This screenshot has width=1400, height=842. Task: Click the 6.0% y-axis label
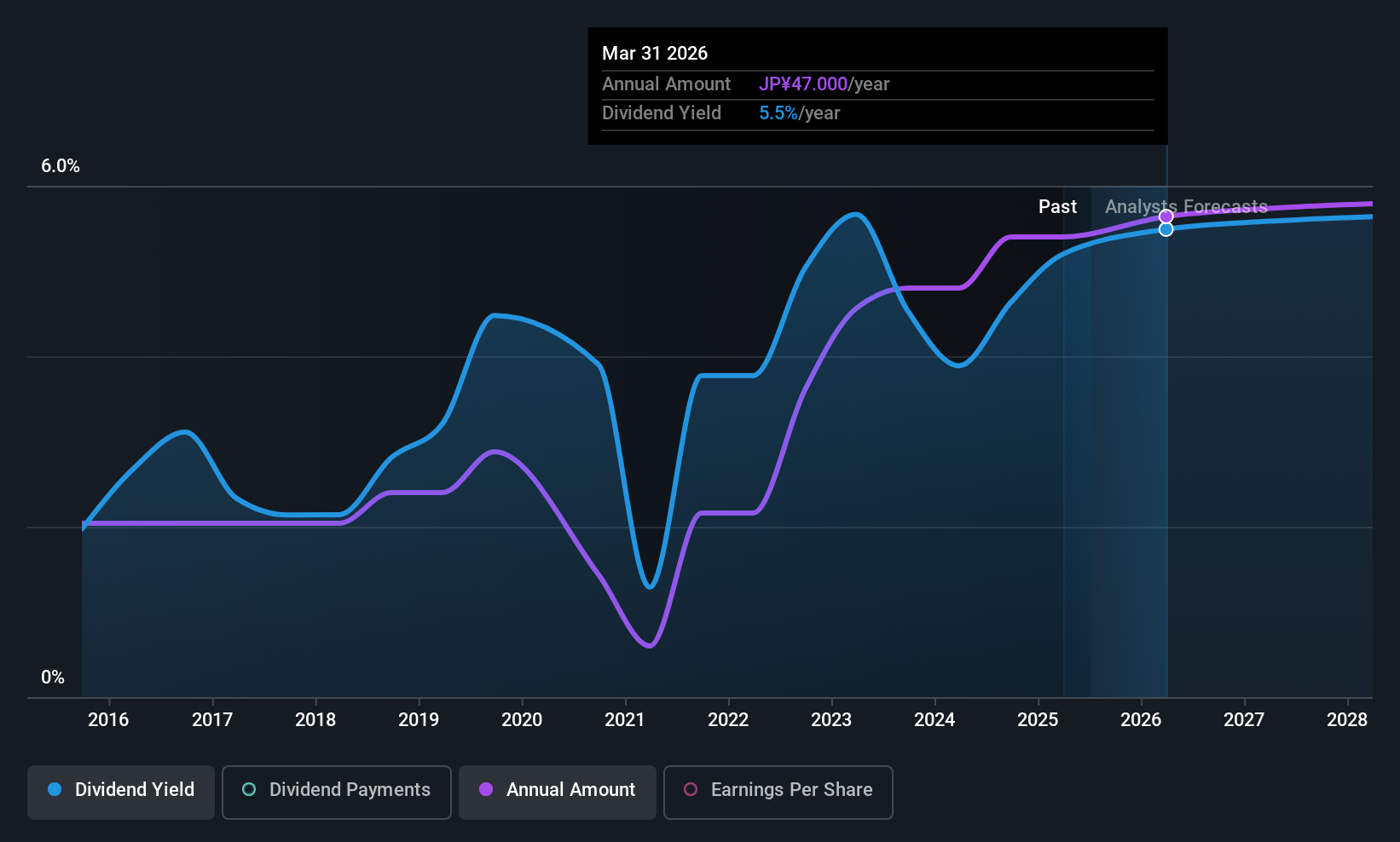click(x=61, y=166)
